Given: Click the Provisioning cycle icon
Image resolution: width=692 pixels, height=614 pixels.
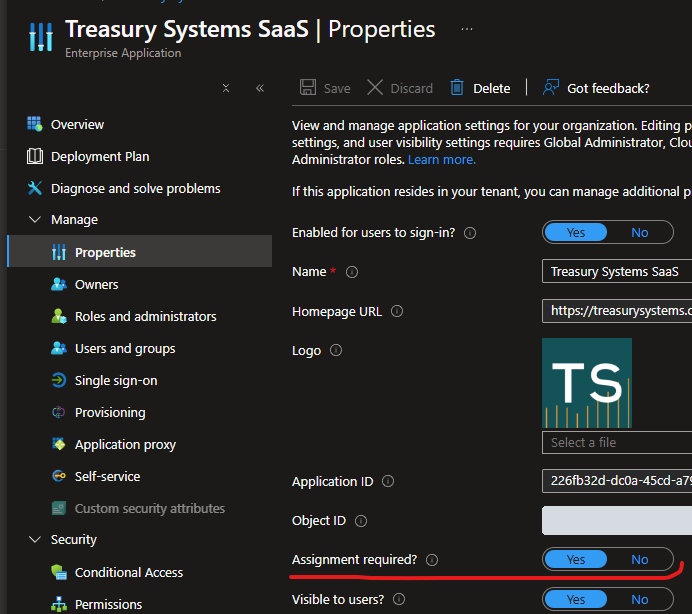Looking at the screenshot, I should point(59,412).
